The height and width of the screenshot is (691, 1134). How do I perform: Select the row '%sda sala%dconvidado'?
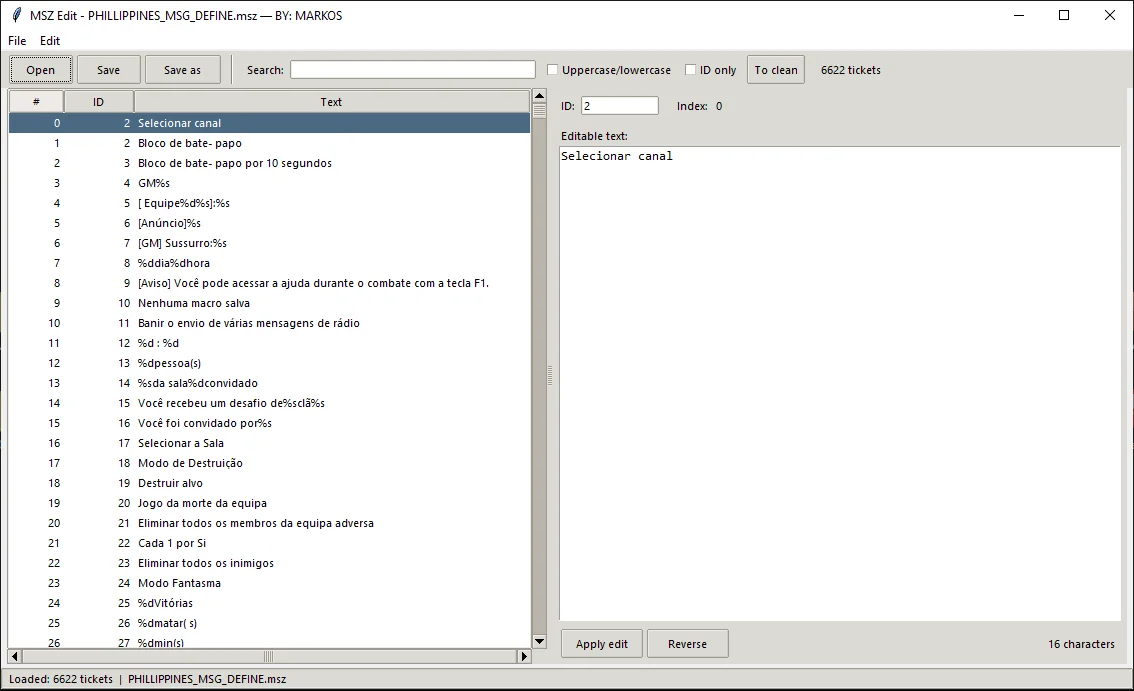coord(269,383)
